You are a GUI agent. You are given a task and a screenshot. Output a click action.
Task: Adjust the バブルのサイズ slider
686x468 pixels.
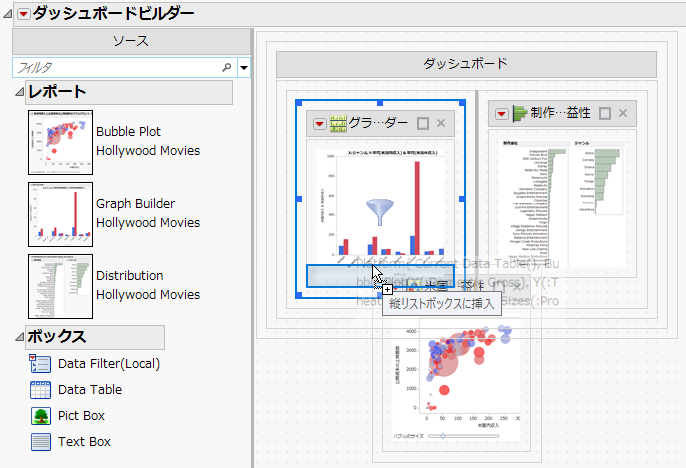click(x=443, y=436)
